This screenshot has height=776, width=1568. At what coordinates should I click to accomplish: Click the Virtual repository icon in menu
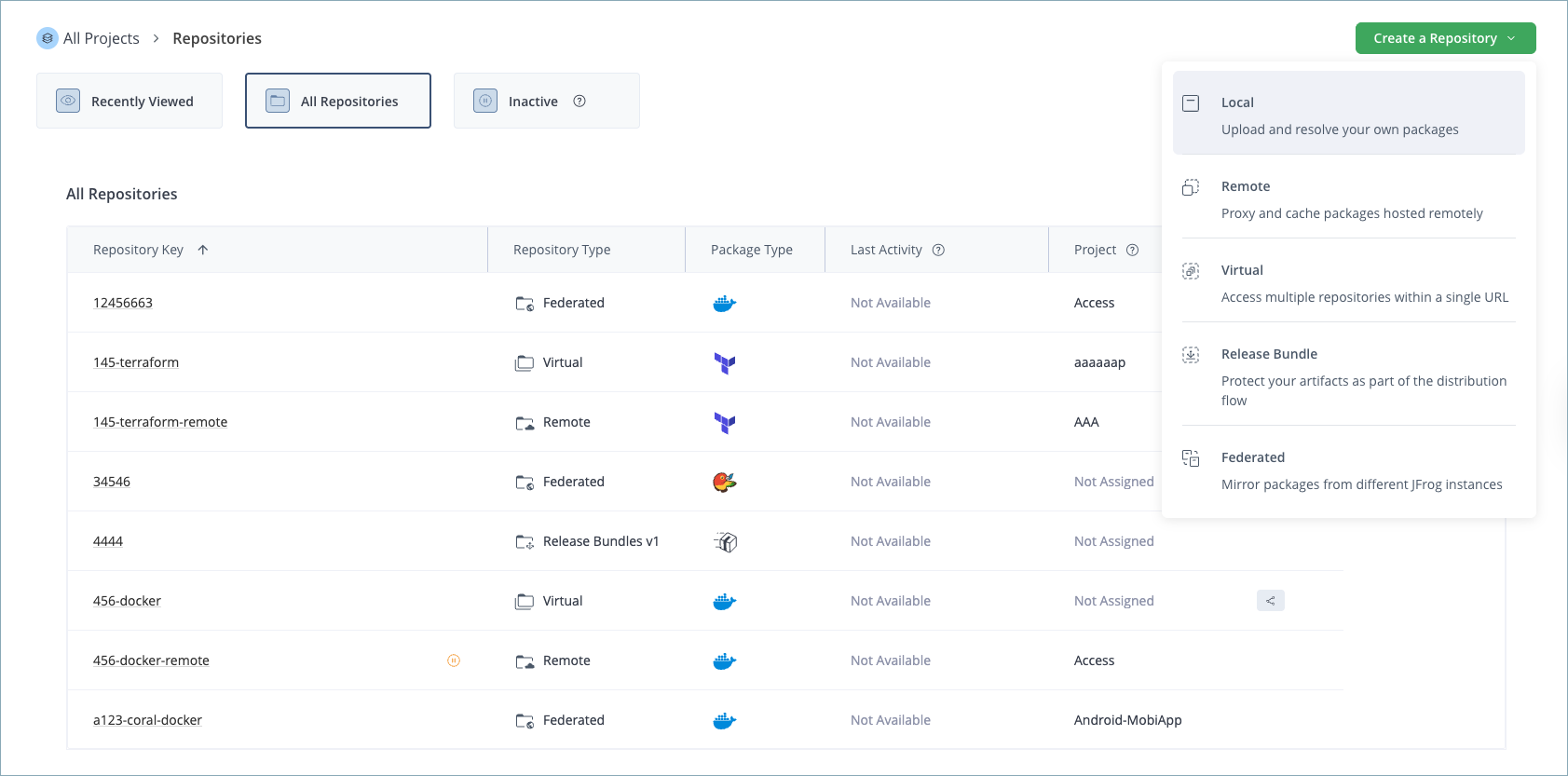tap(1191, 270)
